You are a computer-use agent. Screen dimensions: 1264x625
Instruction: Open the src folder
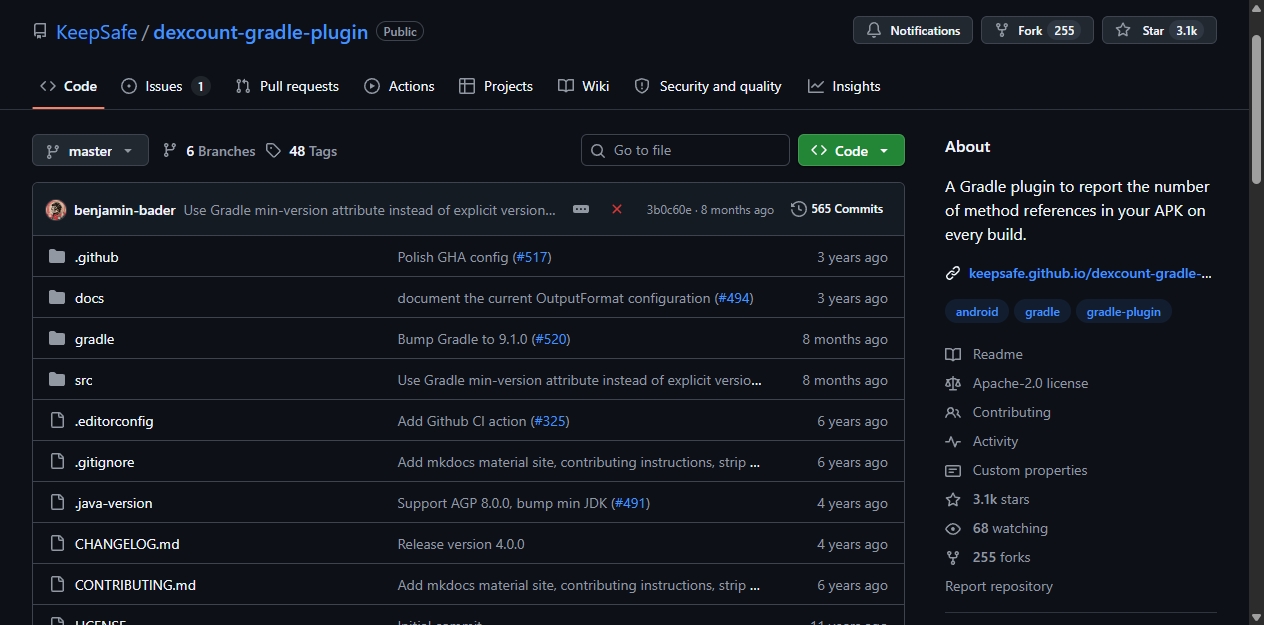[x=84, y=380]
